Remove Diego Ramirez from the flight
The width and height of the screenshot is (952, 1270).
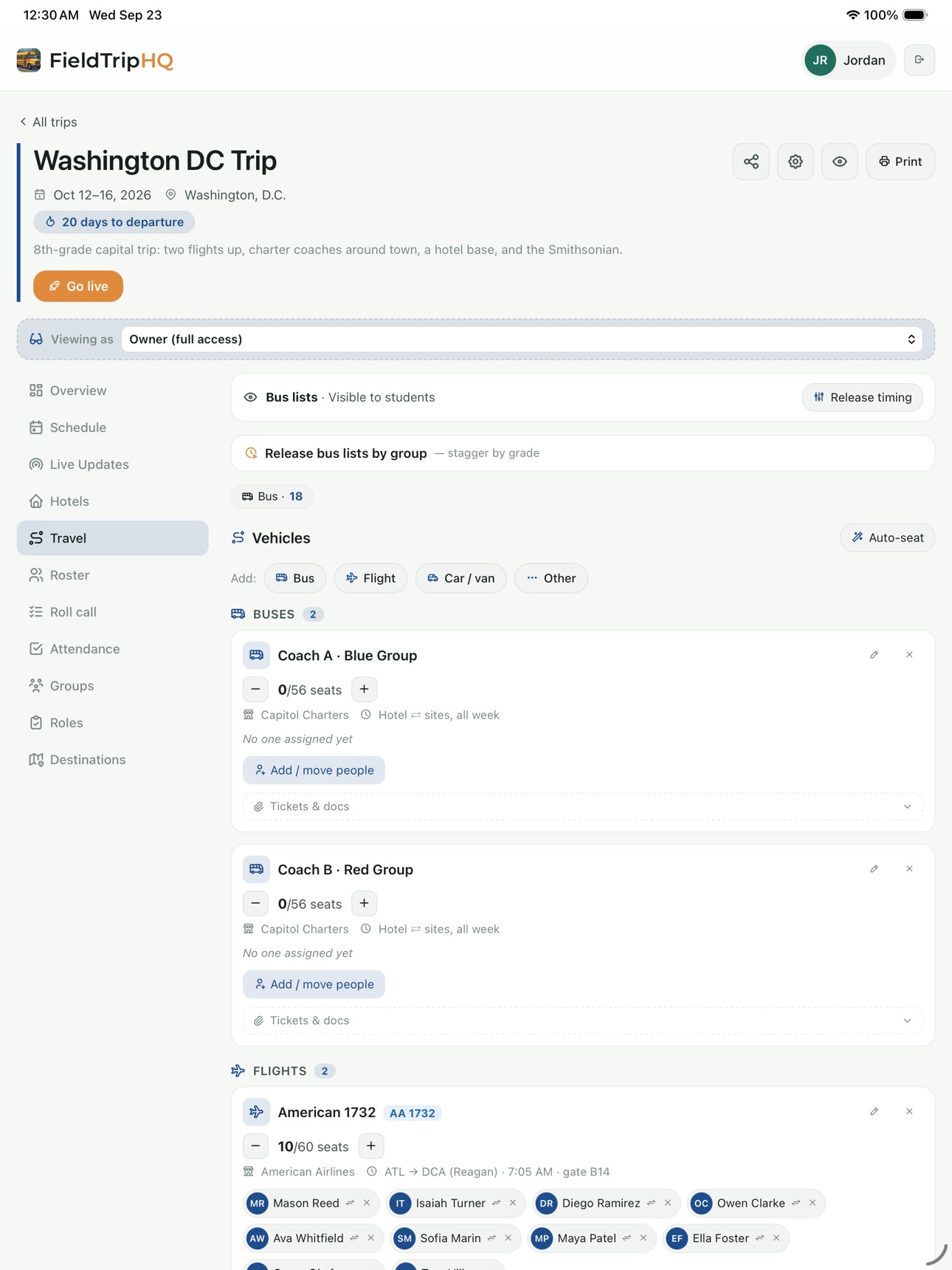coord(668,1204)
